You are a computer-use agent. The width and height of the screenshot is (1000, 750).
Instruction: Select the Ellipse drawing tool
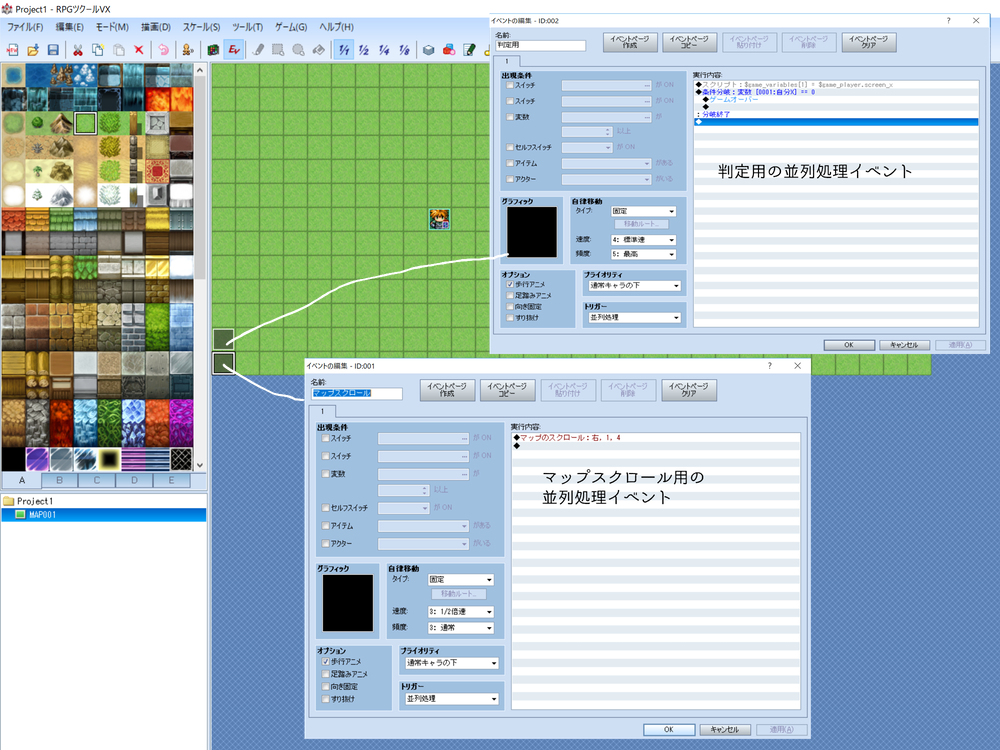point(298,50)
